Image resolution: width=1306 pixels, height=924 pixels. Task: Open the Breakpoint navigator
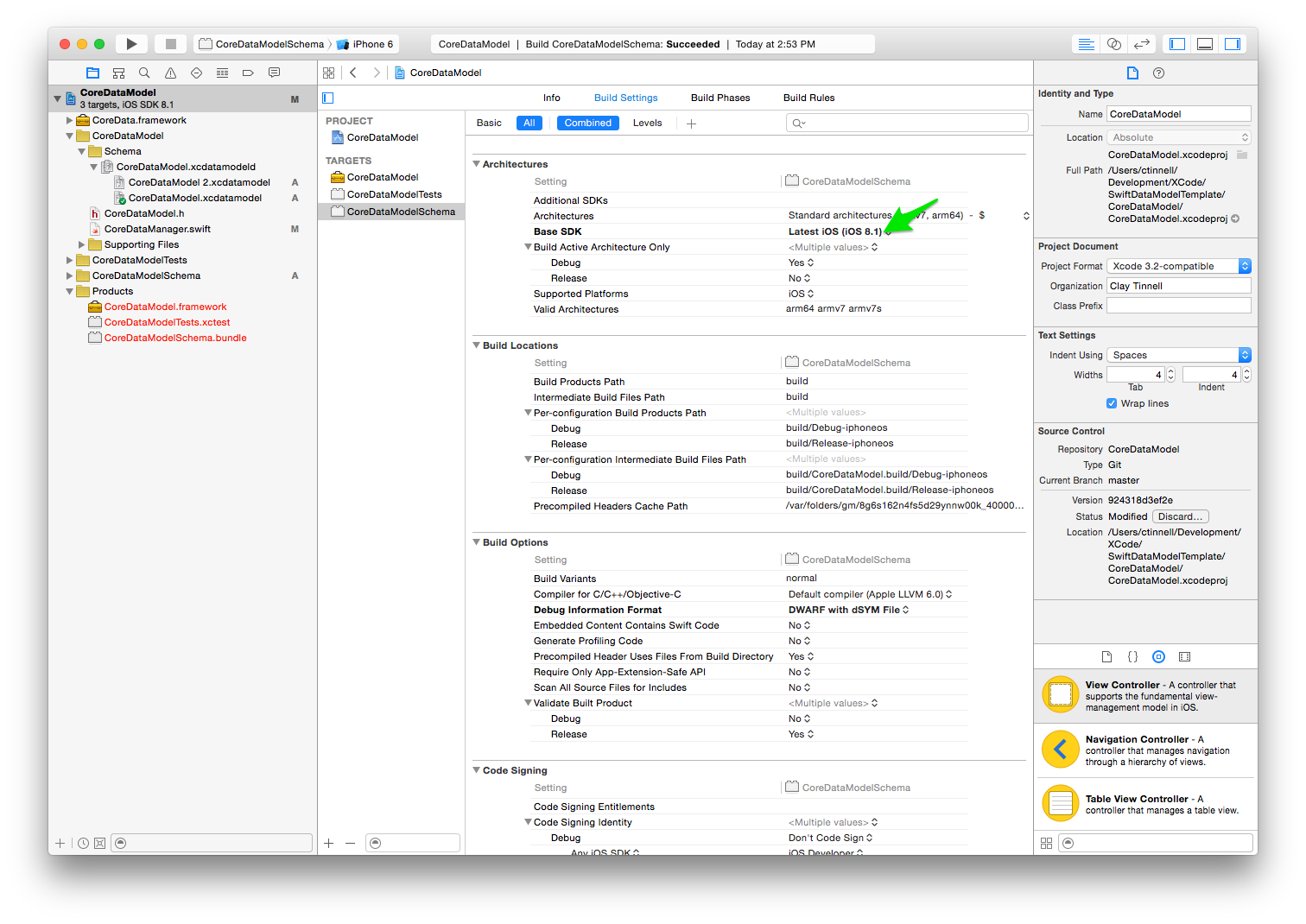click(248, 73)
